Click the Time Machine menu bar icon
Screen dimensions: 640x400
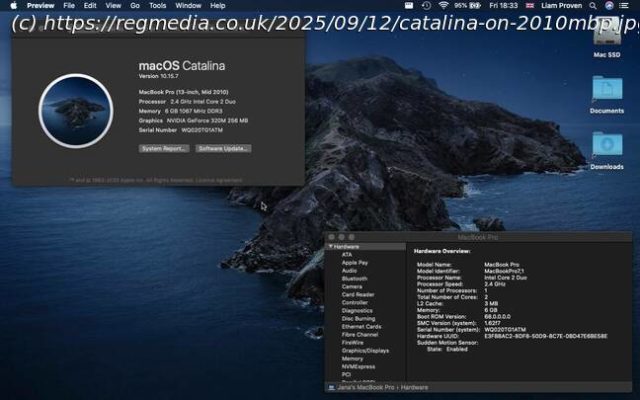point(426,6)
